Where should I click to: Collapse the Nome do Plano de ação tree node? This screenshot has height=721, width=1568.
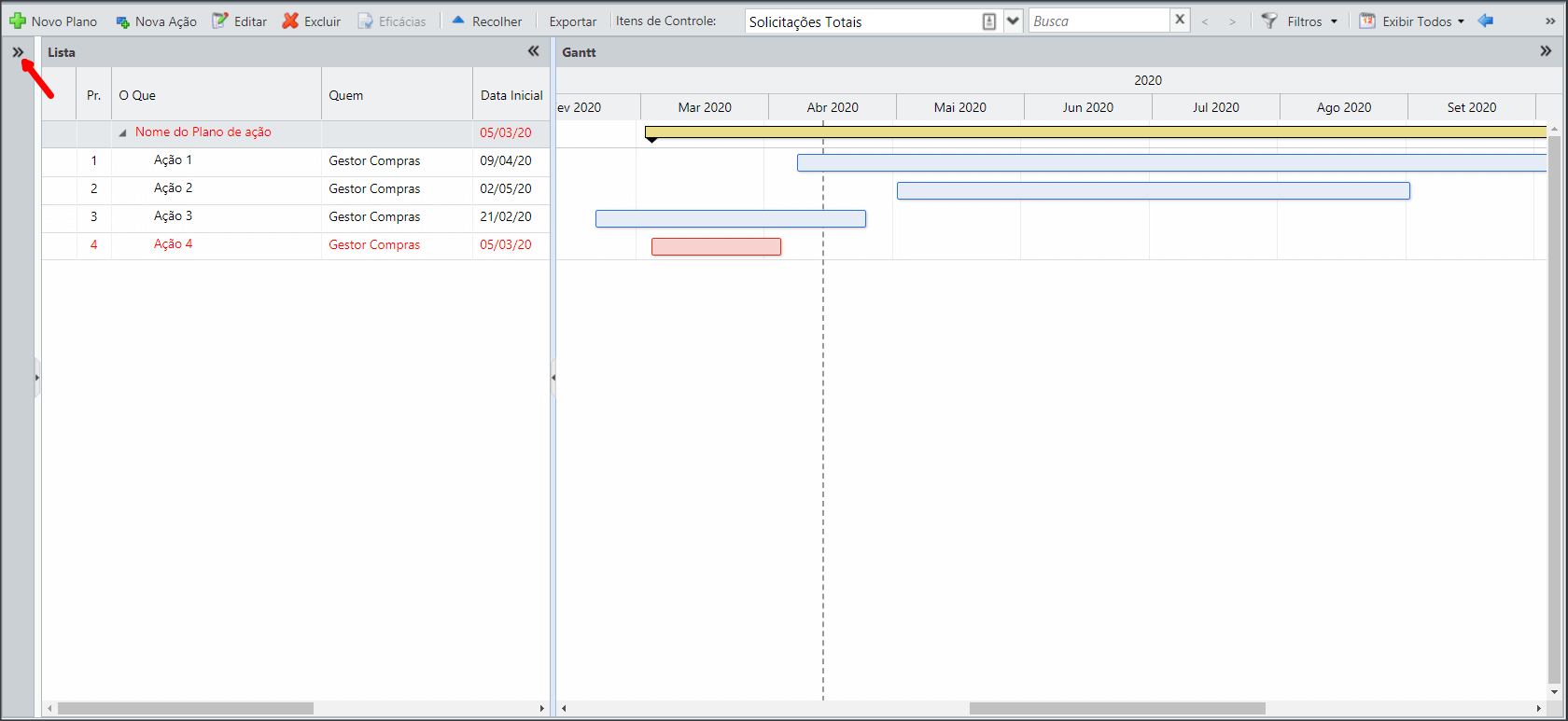[122, 133]
